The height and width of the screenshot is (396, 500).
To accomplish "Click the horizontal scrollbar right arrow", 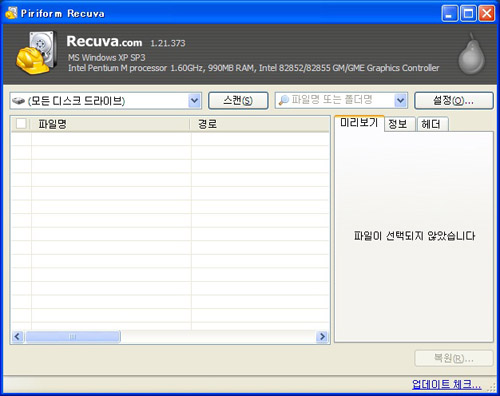I will (x=322, y=337).
